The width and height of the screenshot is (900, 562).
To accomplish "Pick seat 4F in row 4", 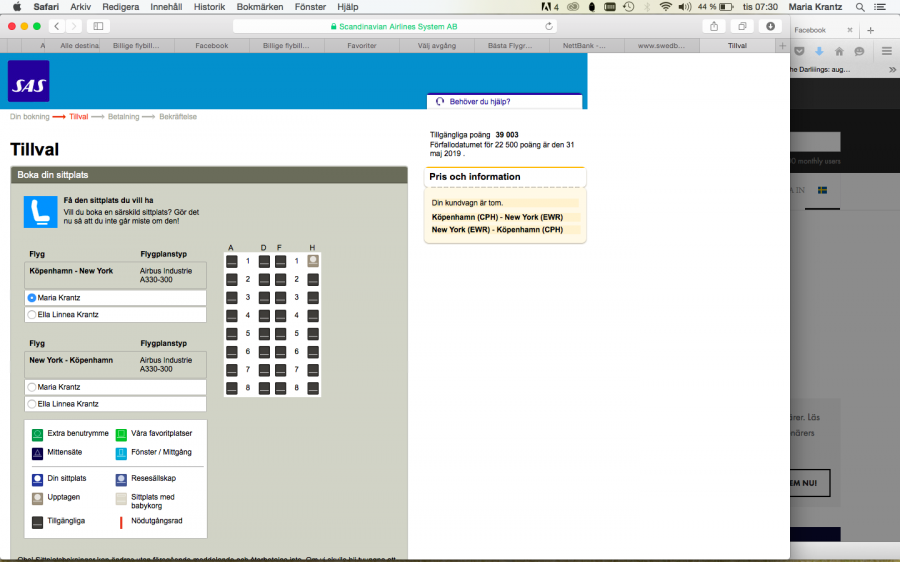I will (280, 316).
